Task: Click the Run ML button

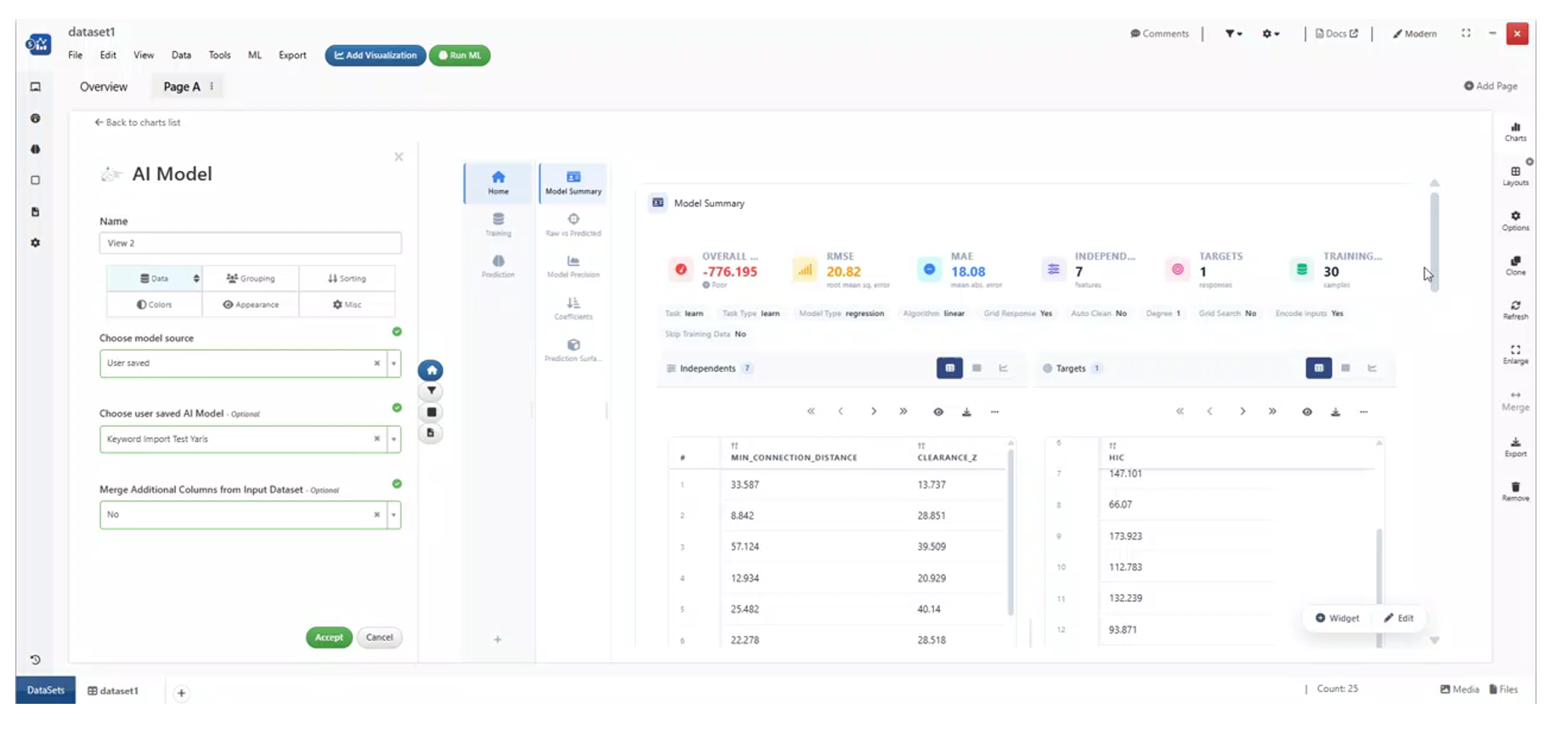Action: [x=460, y=55]
